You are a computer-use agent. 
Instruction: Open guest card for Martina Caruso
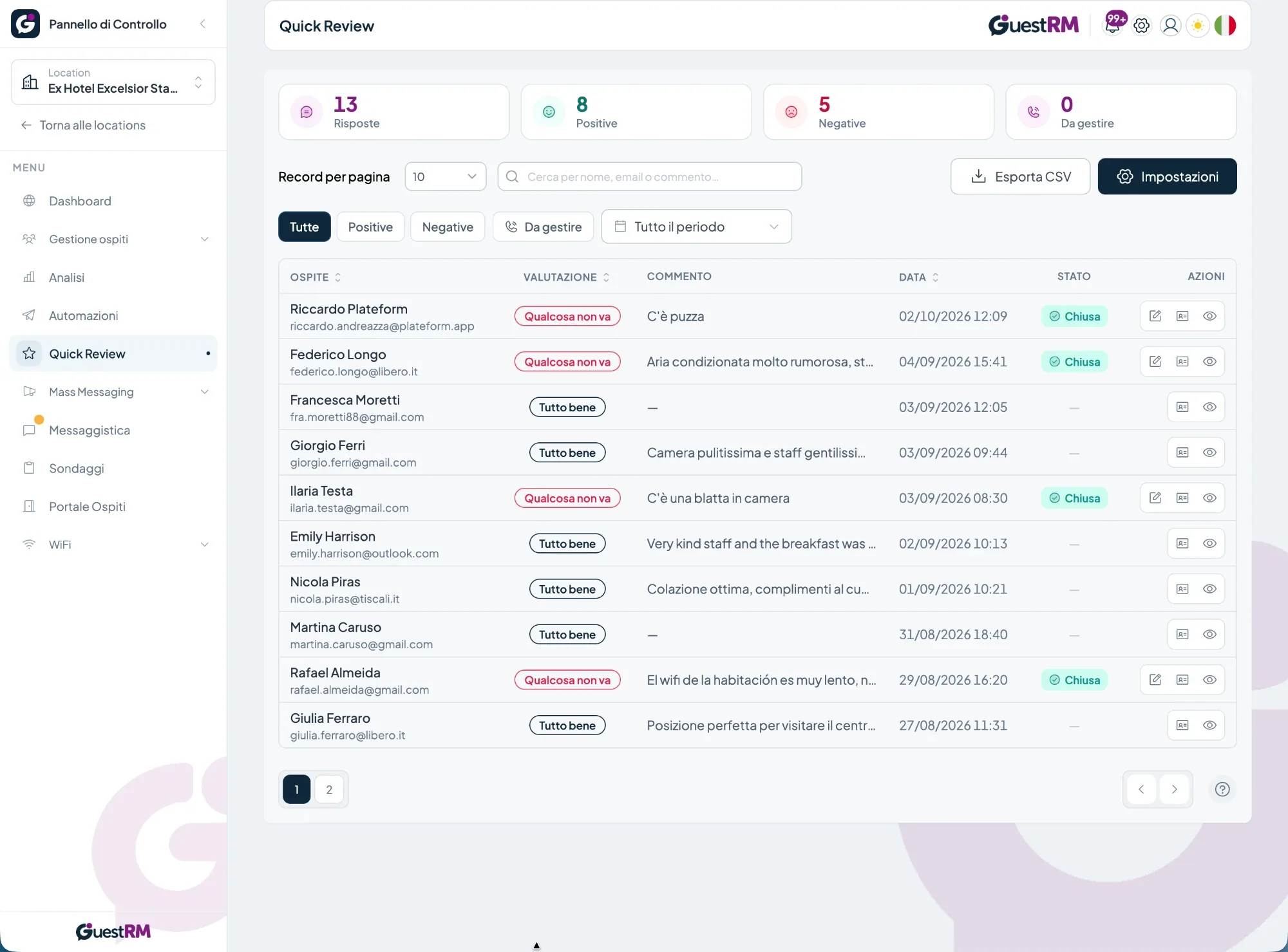click(1182, 635)
